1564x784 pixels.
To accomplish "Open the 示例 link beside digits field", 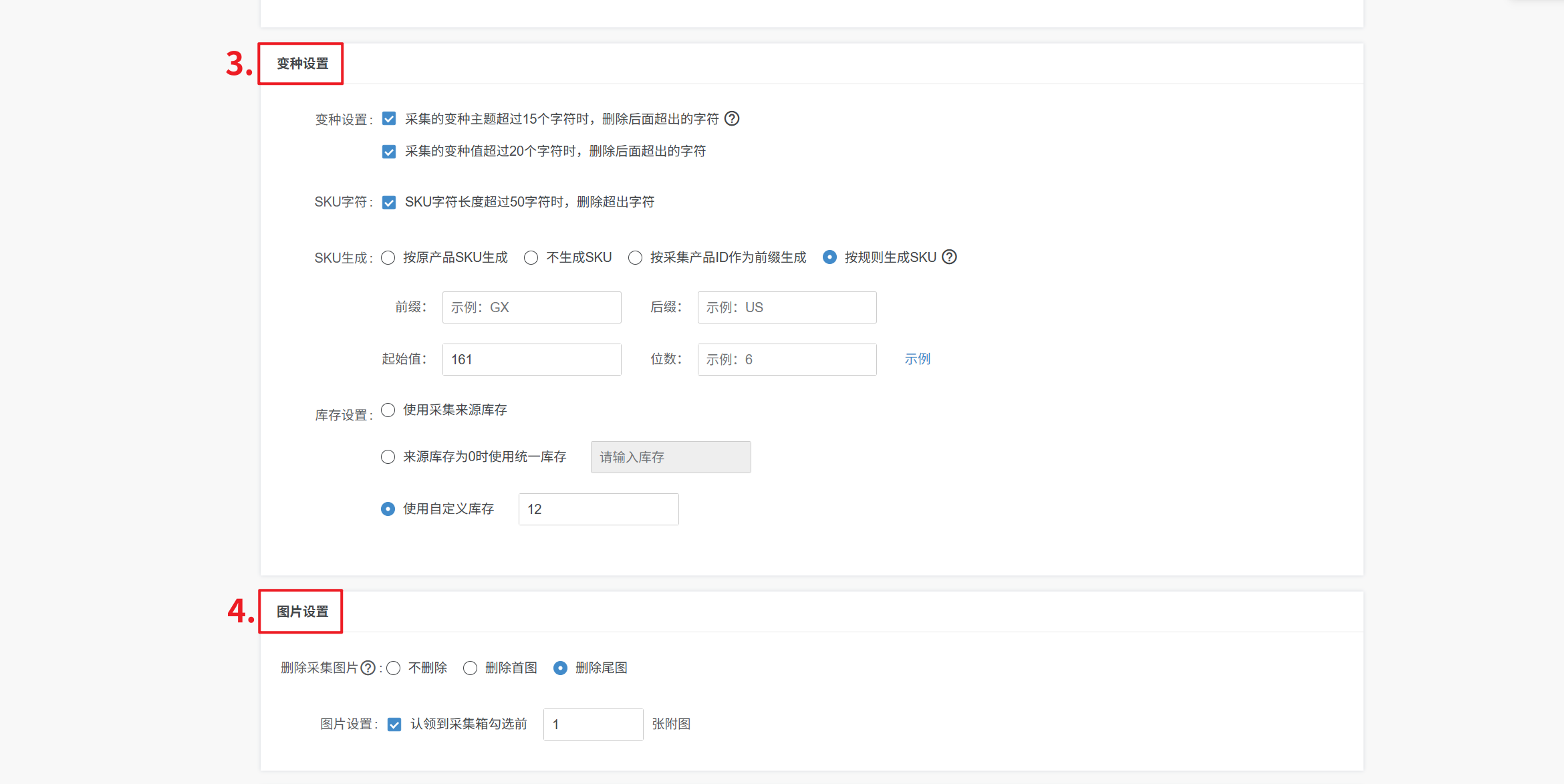I will pyautogui.click(x=917, y=360).
